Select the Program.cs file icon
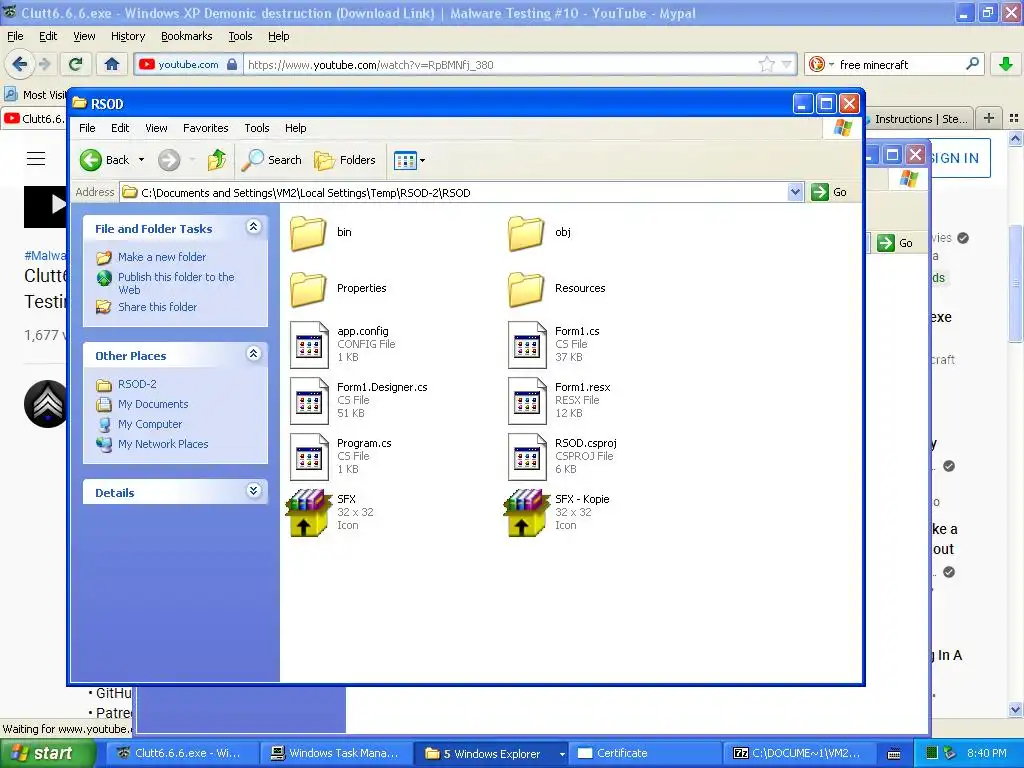Screen dimensions: 1024x768 pos(309,457)
